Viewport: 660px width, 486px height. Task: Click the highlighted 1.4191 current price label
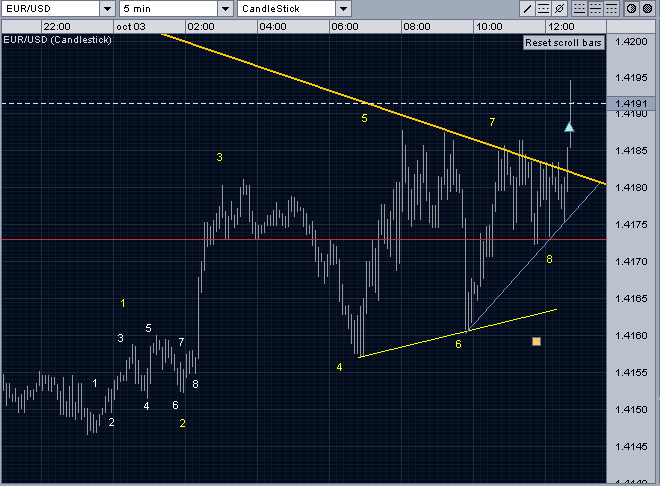coord(631,104)
